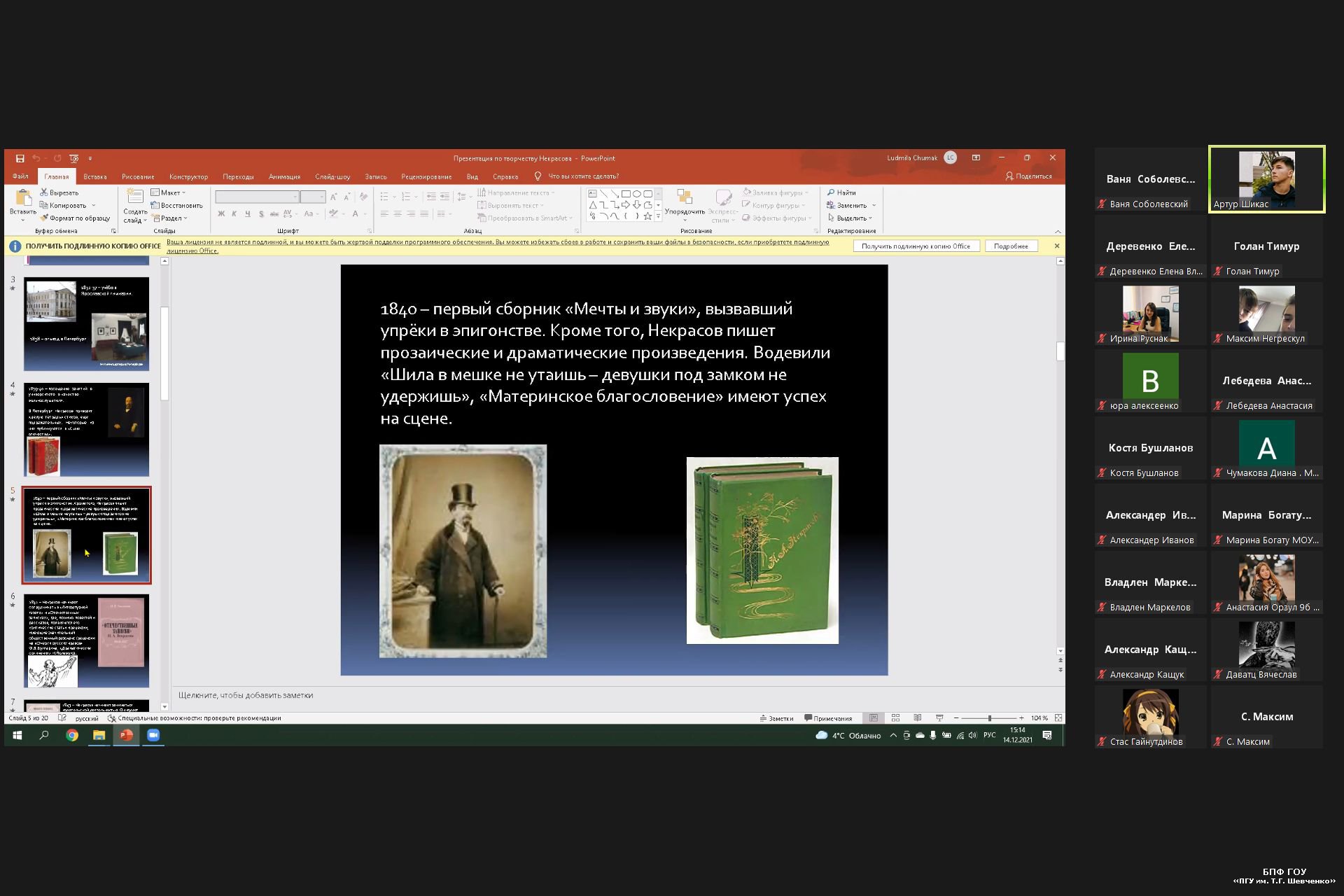Select the text box shape in gallery

(x=593, y=194)
